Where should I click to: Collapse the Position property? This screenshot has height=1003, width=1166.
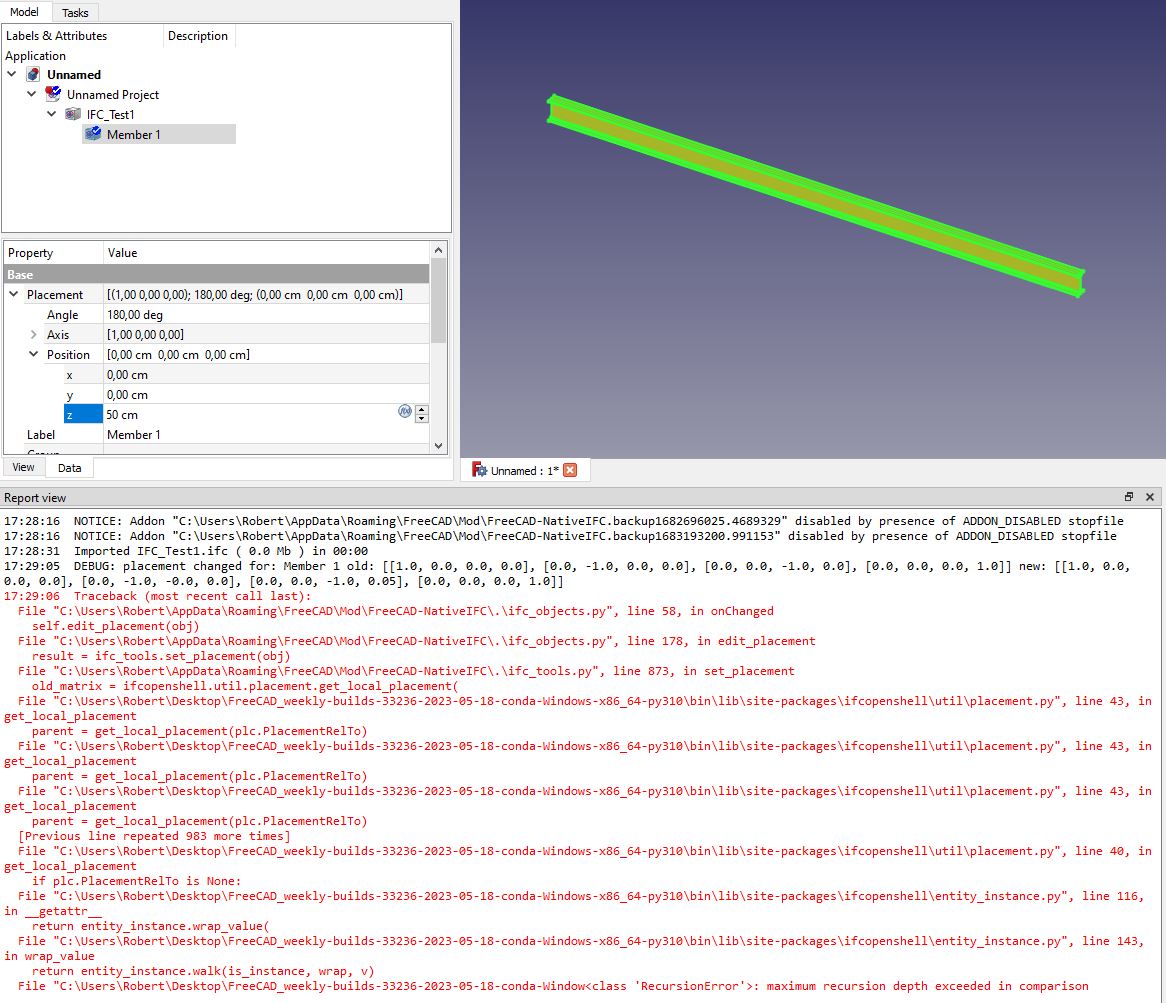tap(33, 354)
